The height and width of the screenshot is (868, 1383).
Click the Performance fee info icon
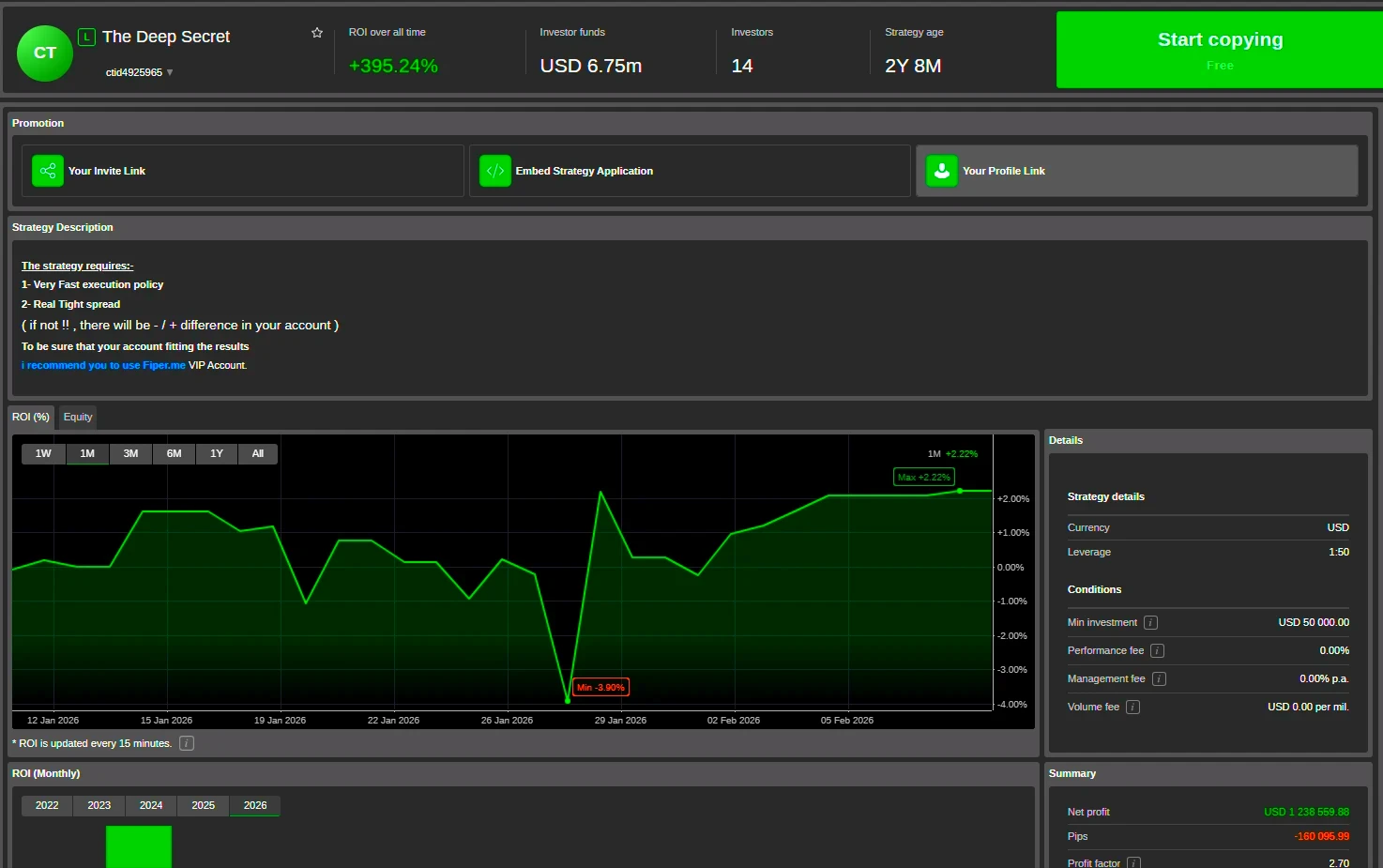[x=1157, y=650]
